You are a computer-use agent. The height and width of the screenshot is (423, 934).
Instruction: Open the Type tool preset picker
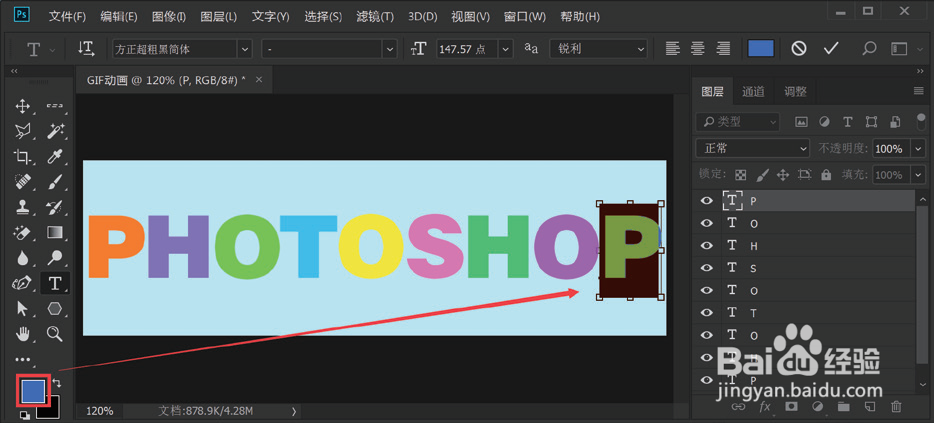(41, 49)
